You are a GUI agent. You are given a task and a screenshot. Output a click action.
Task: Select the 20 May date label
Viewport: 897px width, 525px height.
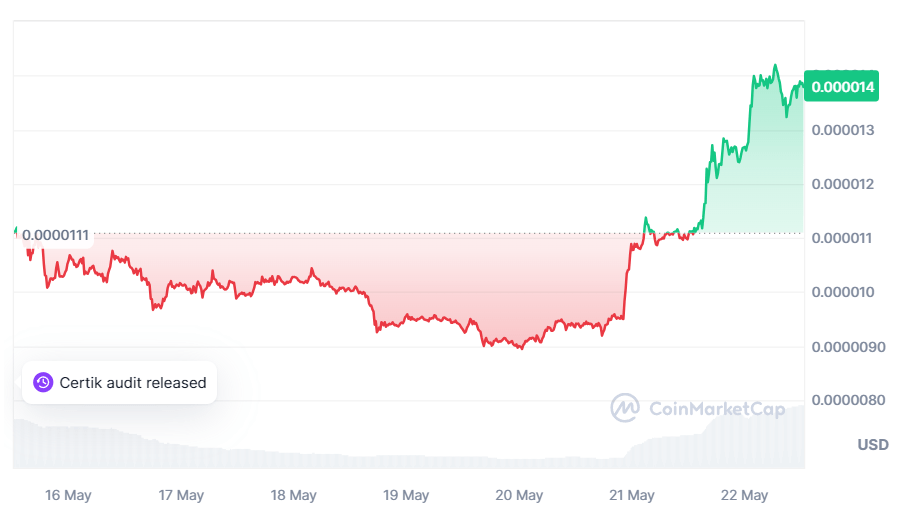tap(519, 495)
